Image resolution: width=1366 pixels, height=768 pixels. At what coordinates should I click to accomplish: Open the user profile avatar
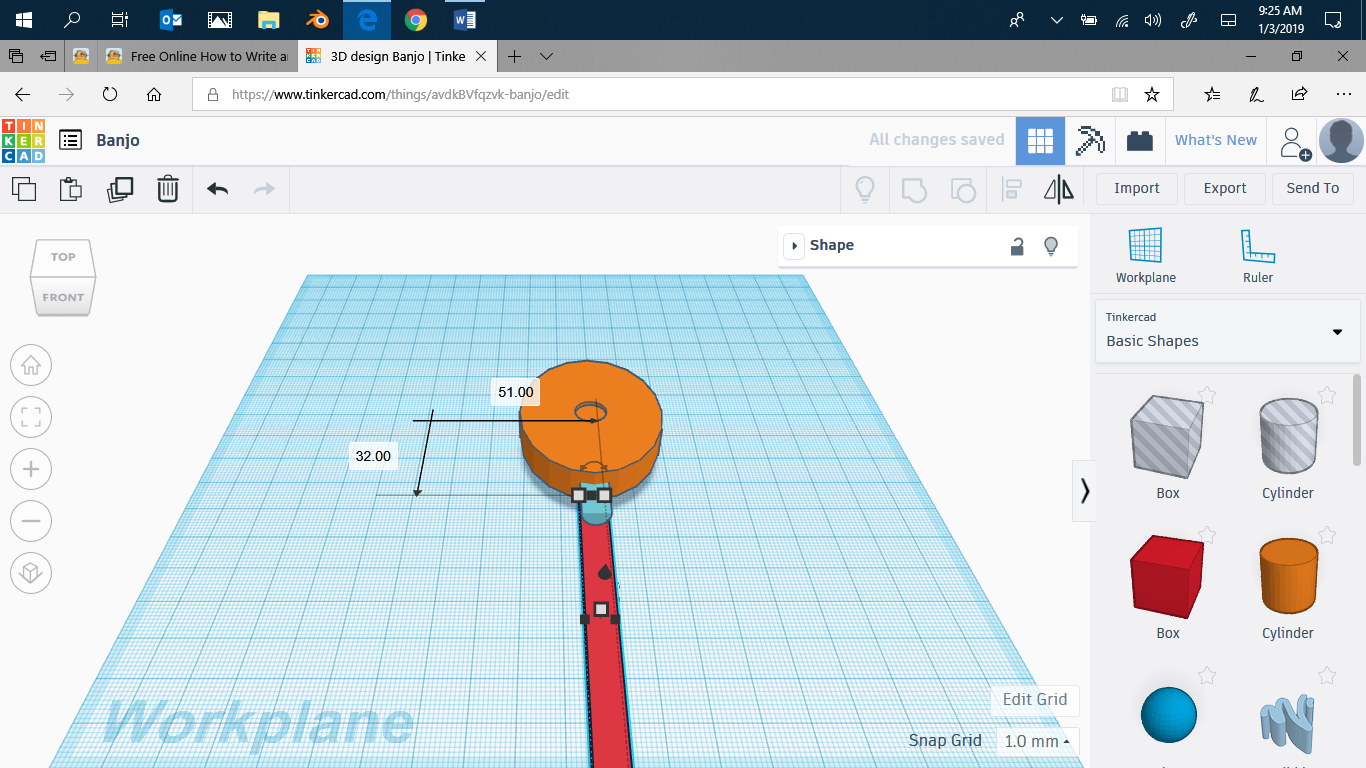[1341, 141]
